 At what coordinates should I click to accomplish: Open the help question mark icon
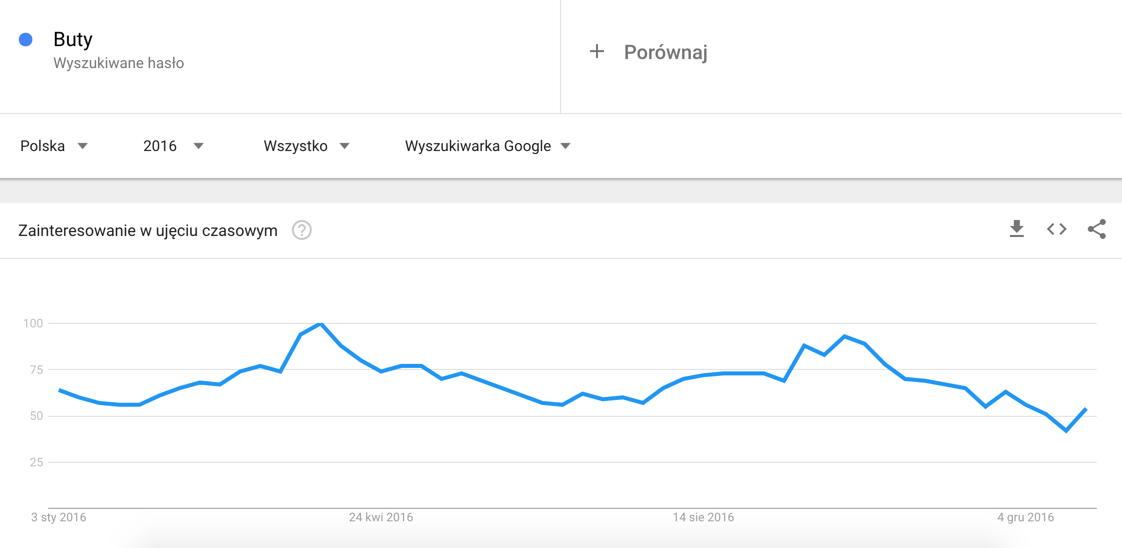(x=301, y=230)
